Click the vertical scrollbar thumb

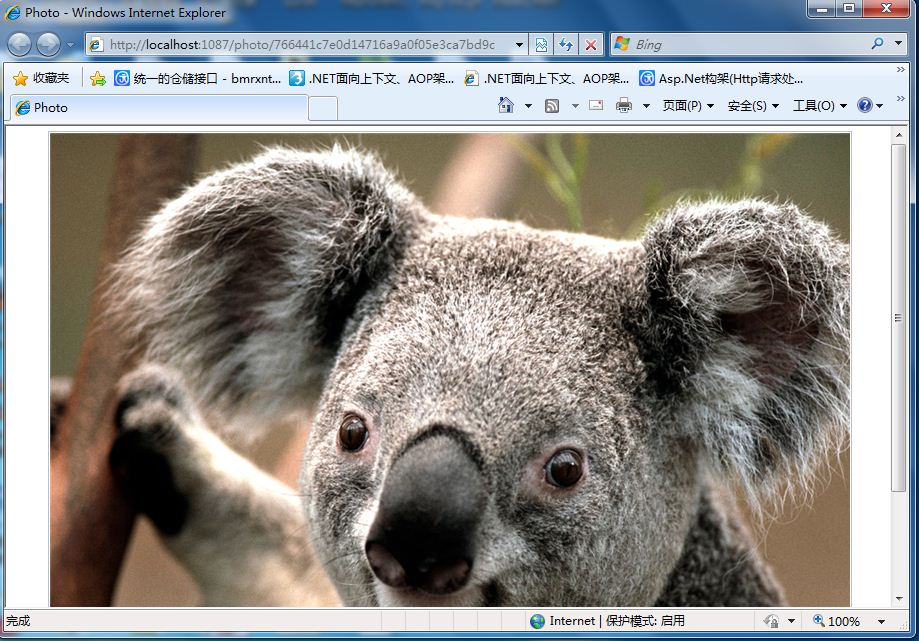[898, 318]
